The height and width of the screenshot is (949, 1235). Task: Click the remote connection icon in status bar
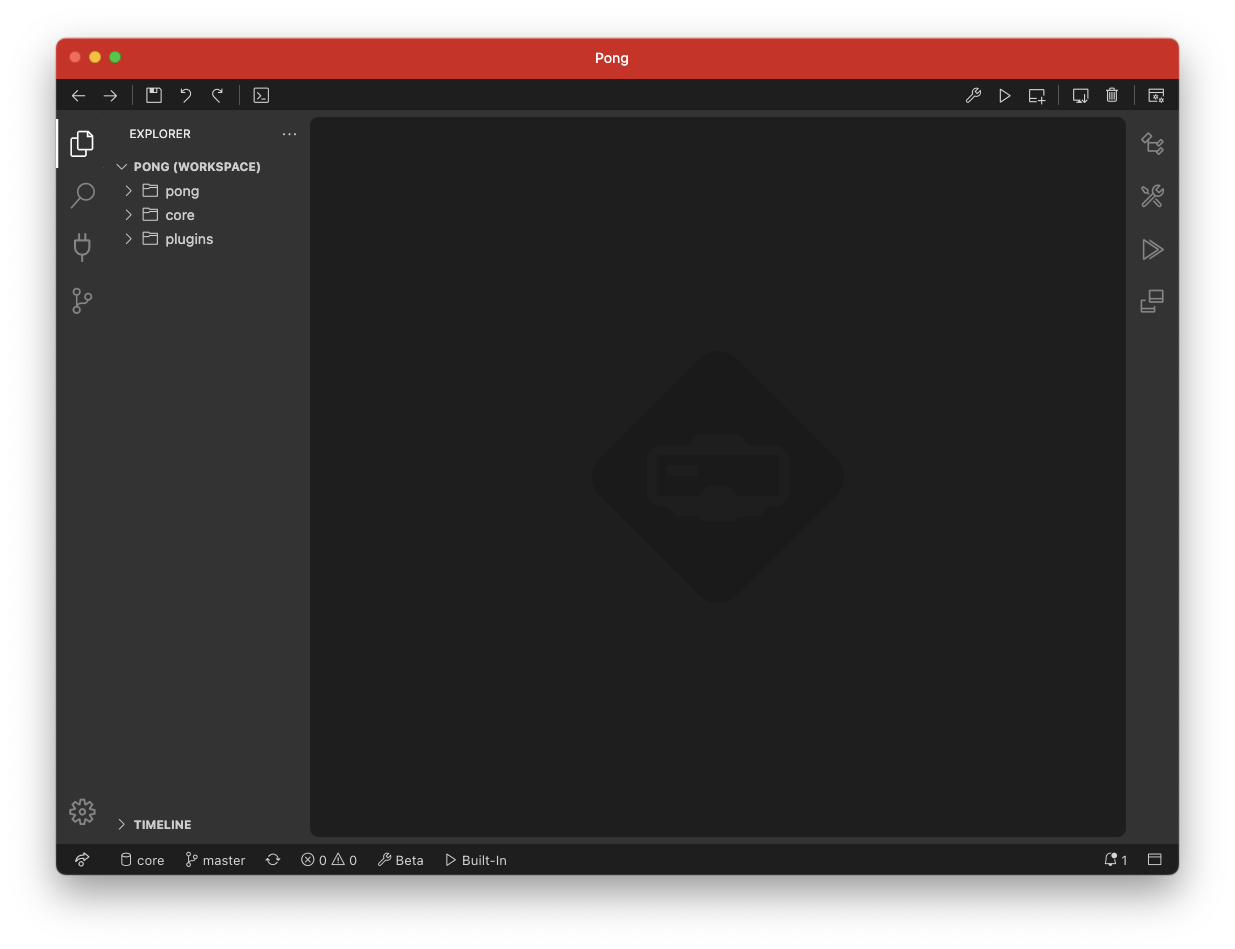[x=83, y=860]
